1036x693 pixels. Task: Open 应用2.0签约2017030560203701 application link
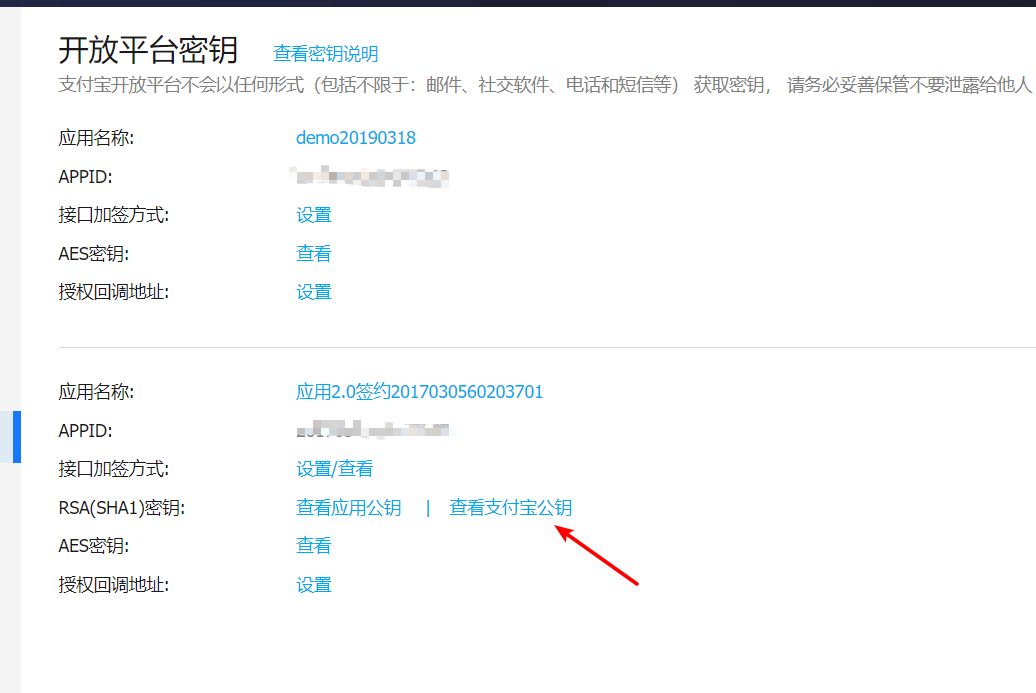419,392
